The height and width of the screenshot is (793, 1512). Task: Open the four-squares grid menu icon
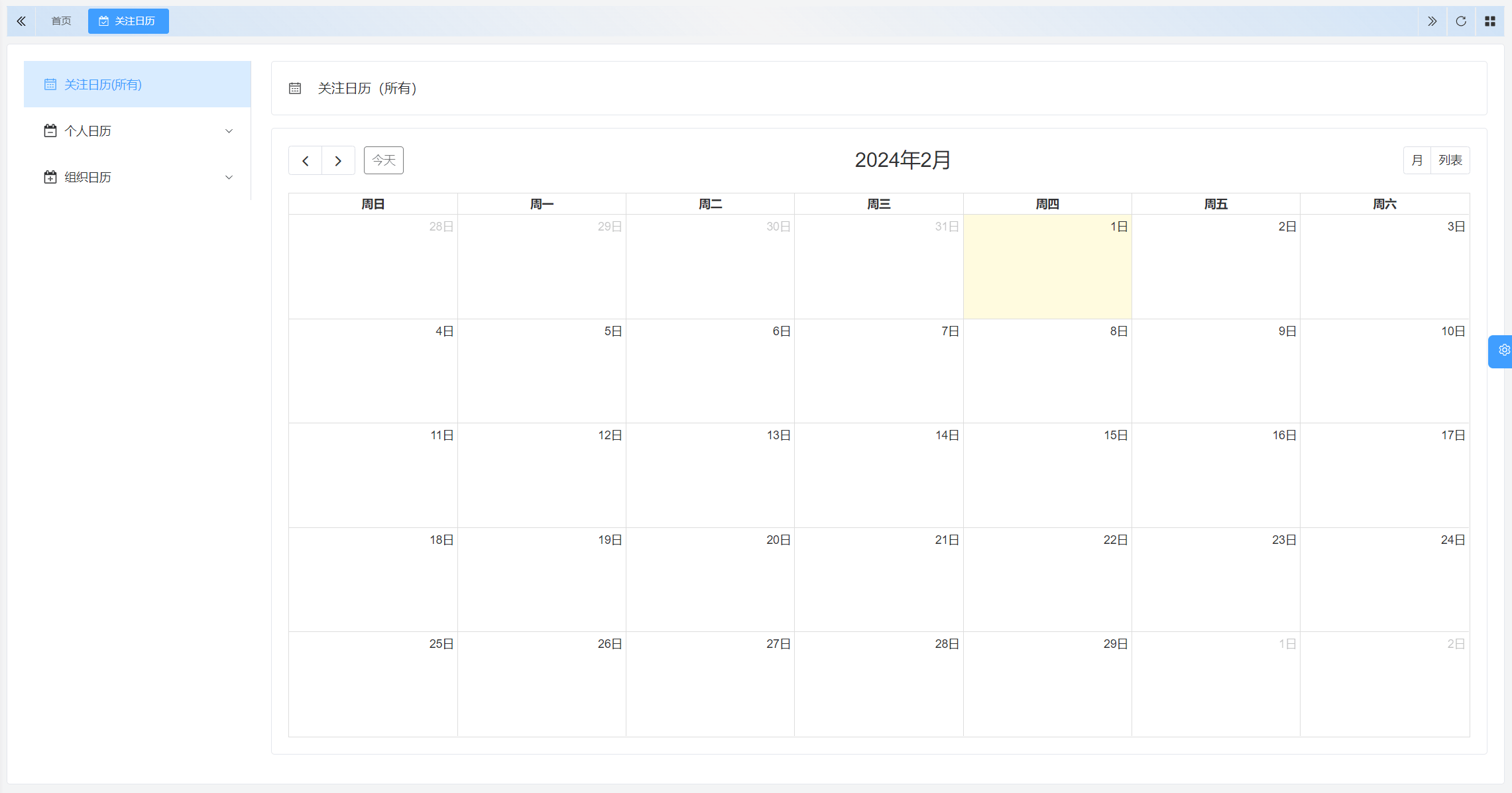pyautogui.click(x=1490, y=21)
